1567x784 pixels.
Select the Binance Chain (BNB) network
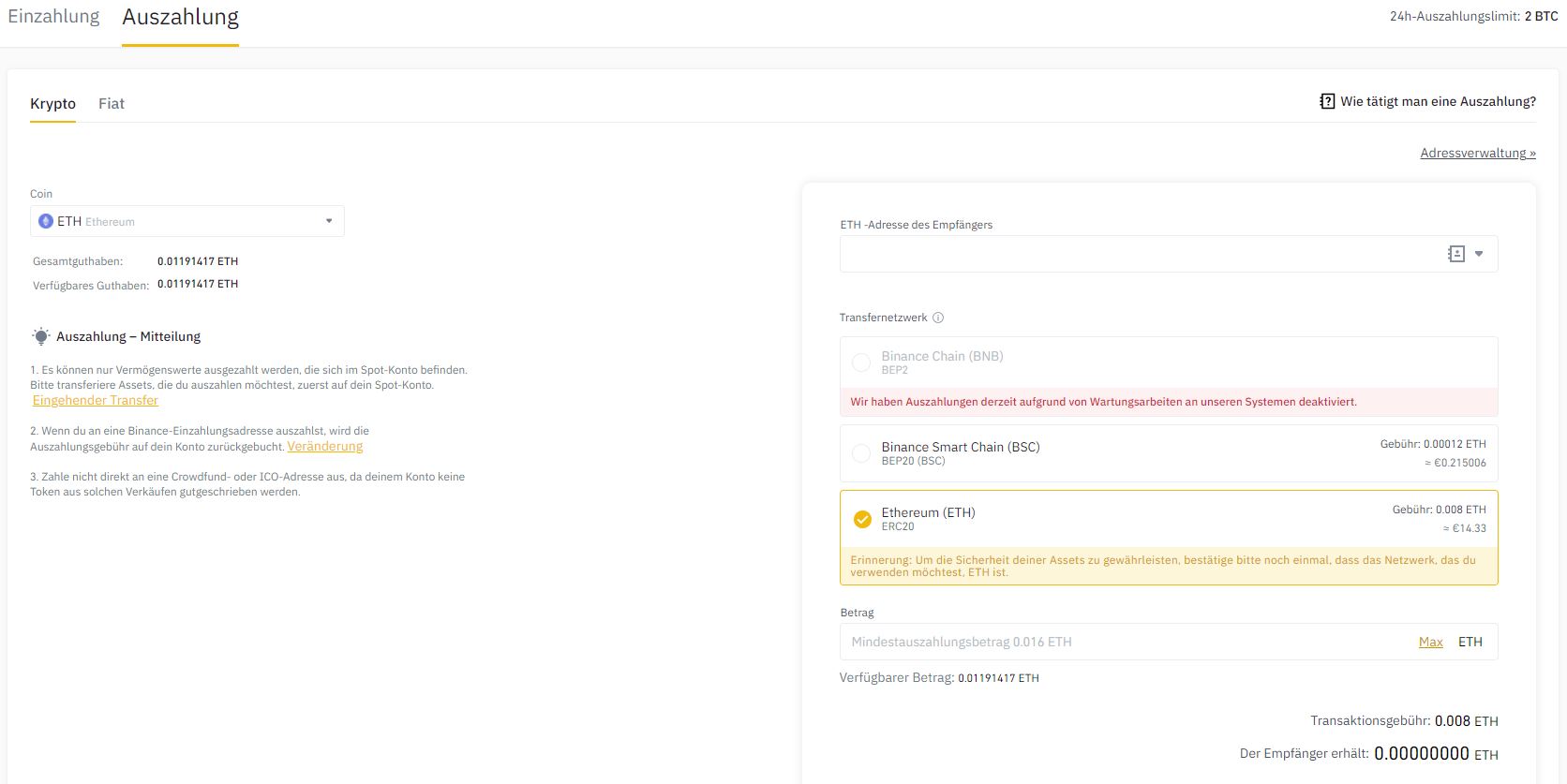click(x=1169, y=362)
